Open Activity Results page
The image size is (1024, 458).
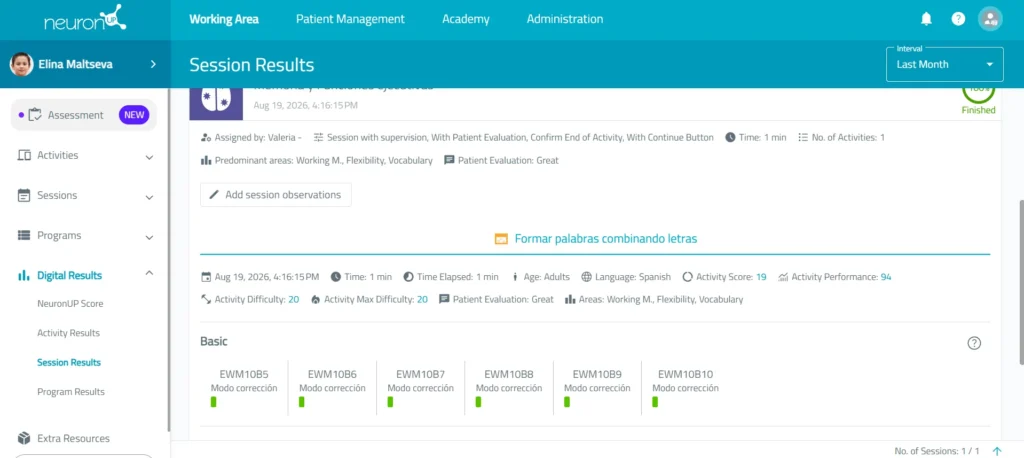(x=69, y=333)
